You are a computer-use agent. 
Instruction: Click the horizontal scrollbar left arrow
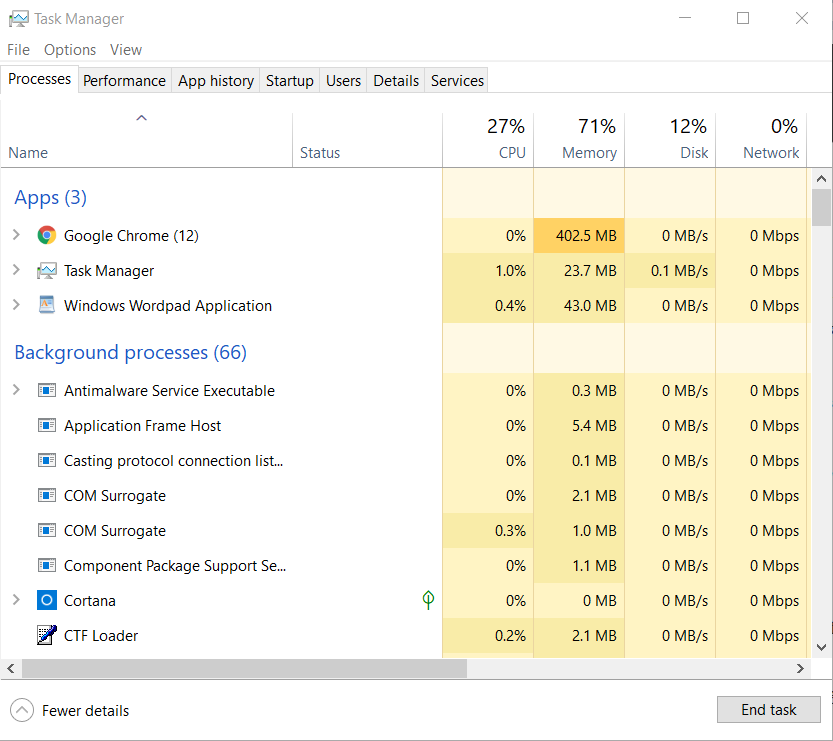pos(11,668)
